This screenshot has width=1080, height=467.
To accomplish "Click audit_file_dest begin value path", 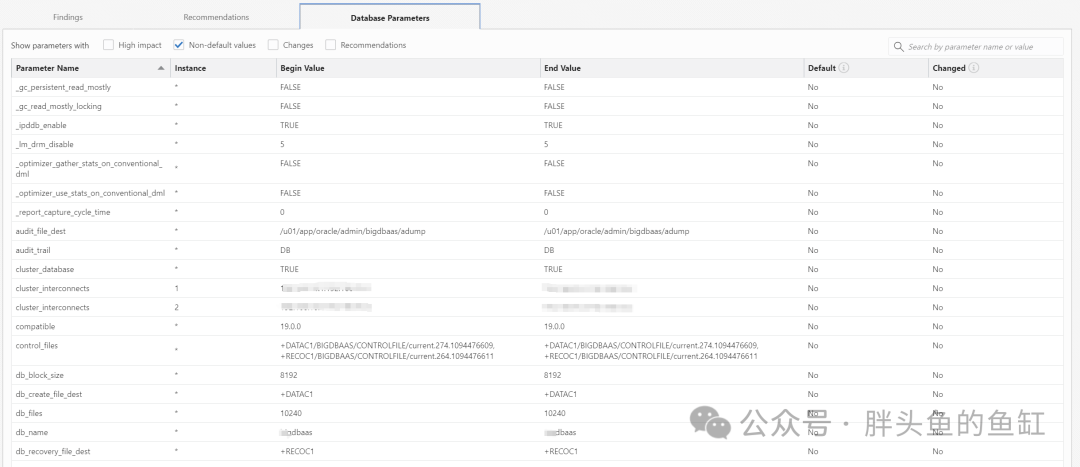I will click(x=353, y=231).
